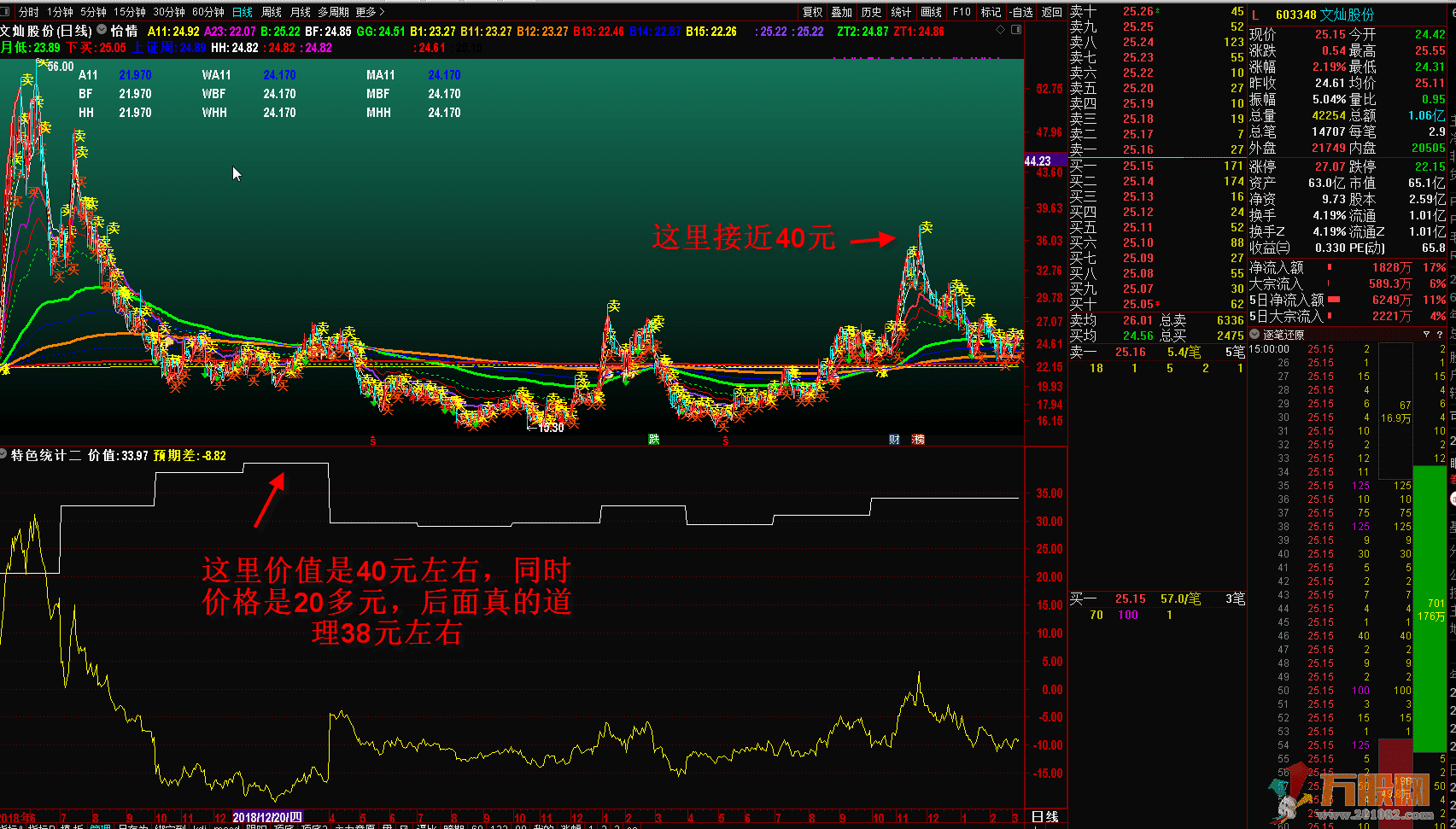Image resolution: width=1456 pixels, height=829 pixels.
Task: Switch to the 周线 weekly chart tab
Action: tap(272, 12)
